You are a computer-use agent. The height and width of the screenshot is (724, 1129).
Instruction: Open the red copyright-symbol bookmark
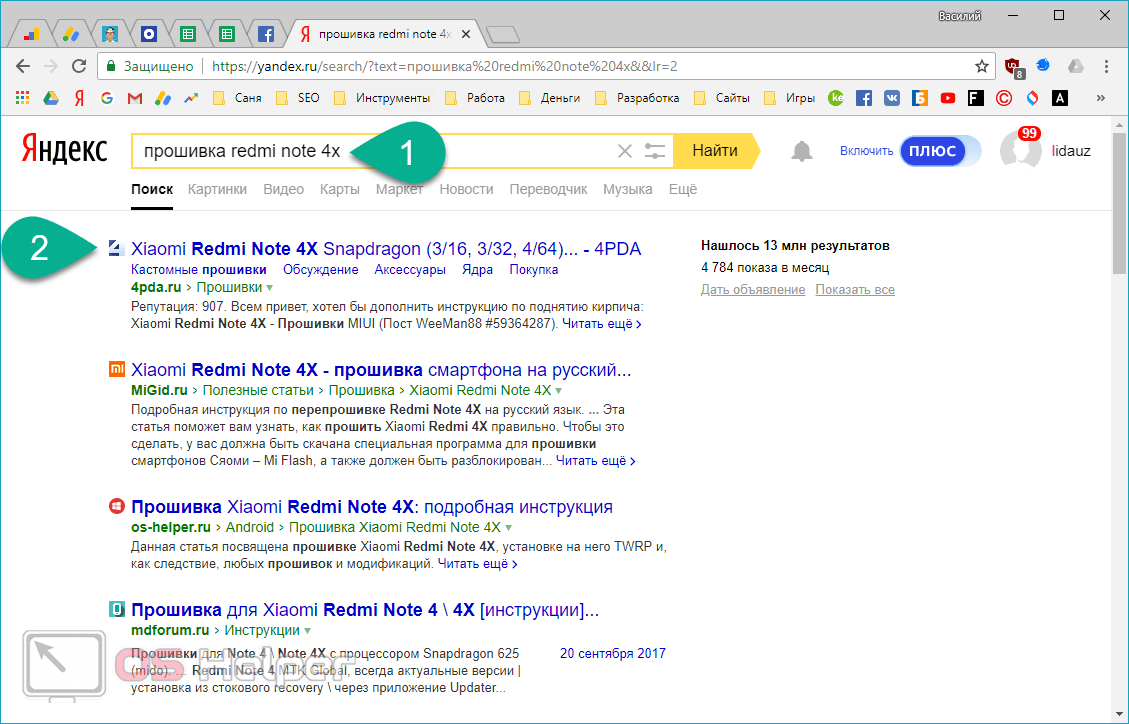[1004, 98]
